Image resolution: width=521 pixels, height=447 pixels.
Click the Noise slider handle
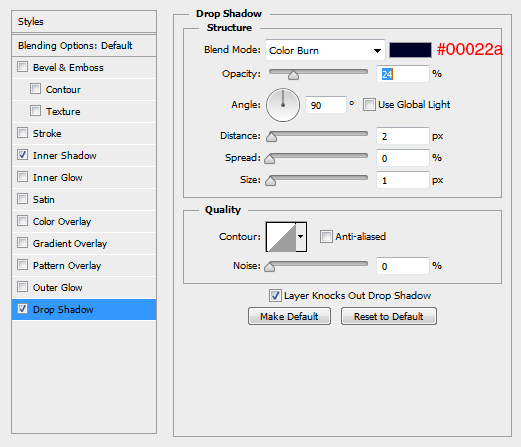pos(270,267)
